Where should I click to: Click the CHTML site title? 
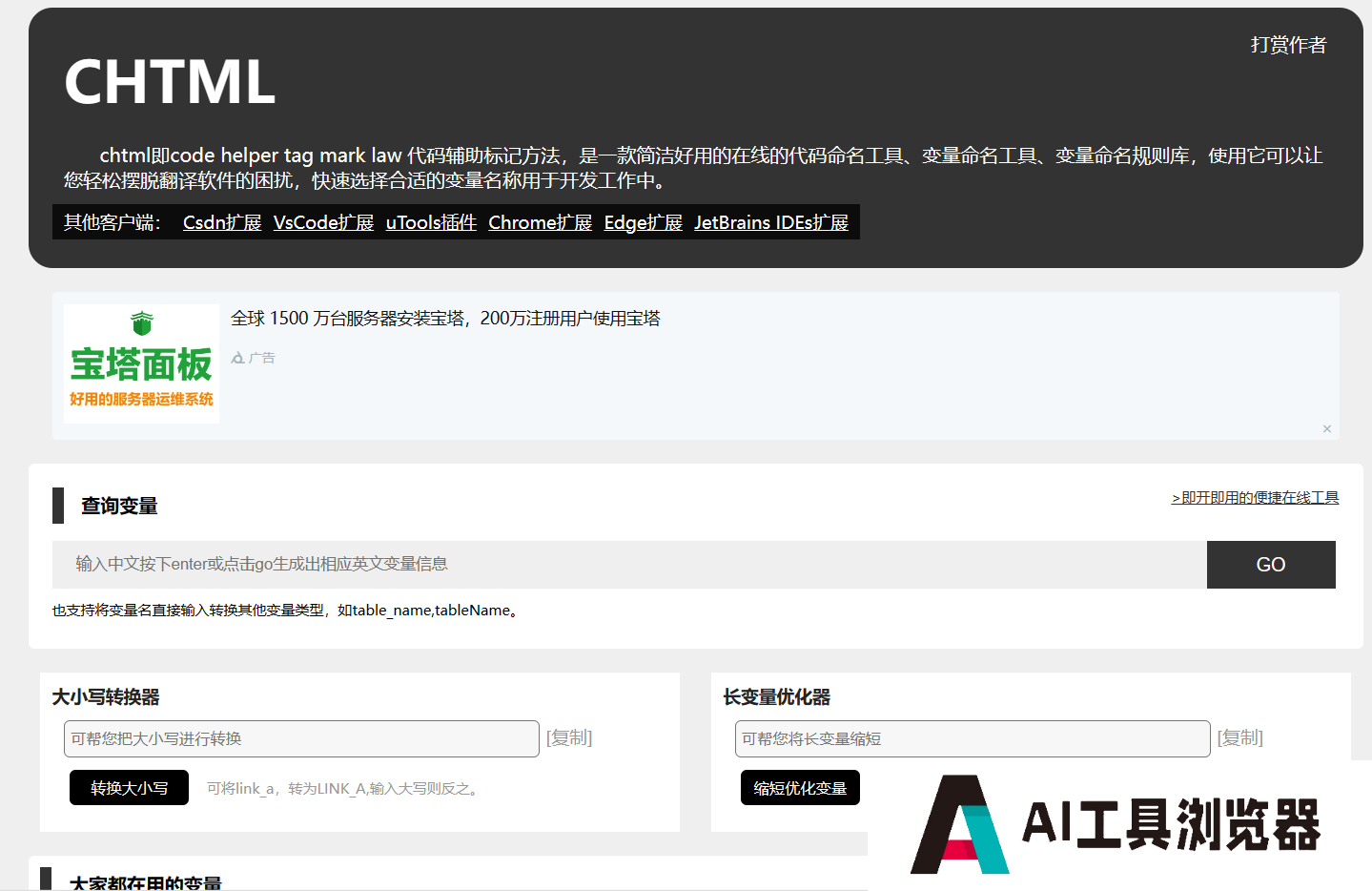coord(170,82)
